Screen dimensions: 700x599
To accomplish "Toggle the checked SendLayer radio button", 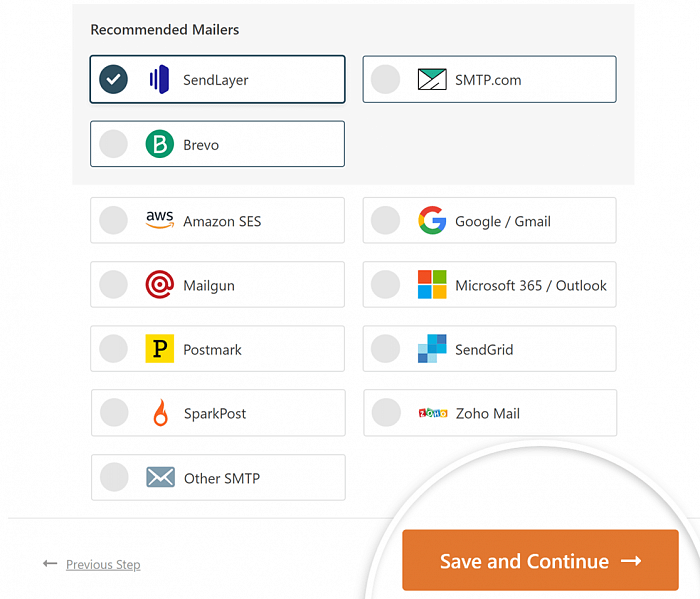I will click(113, 79).
